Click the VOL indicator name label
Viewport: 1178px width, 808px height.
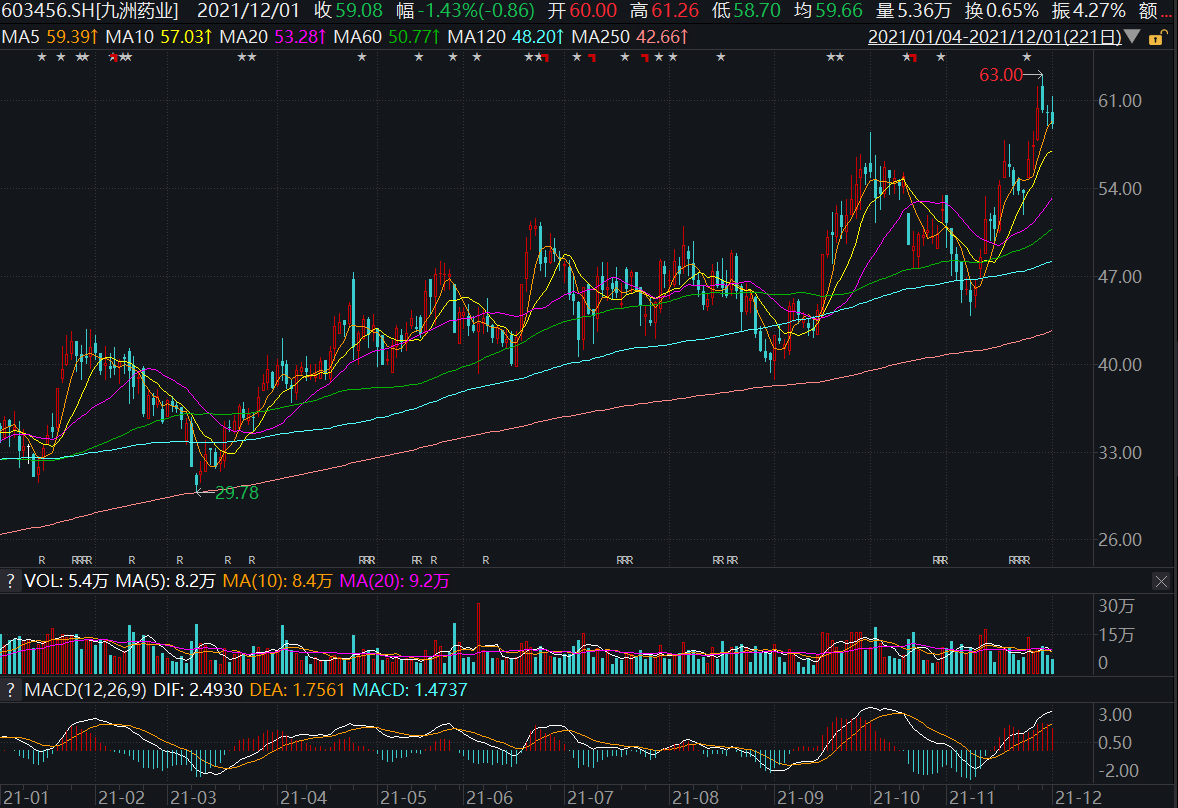pyautogui.click(x=42, y=581)
